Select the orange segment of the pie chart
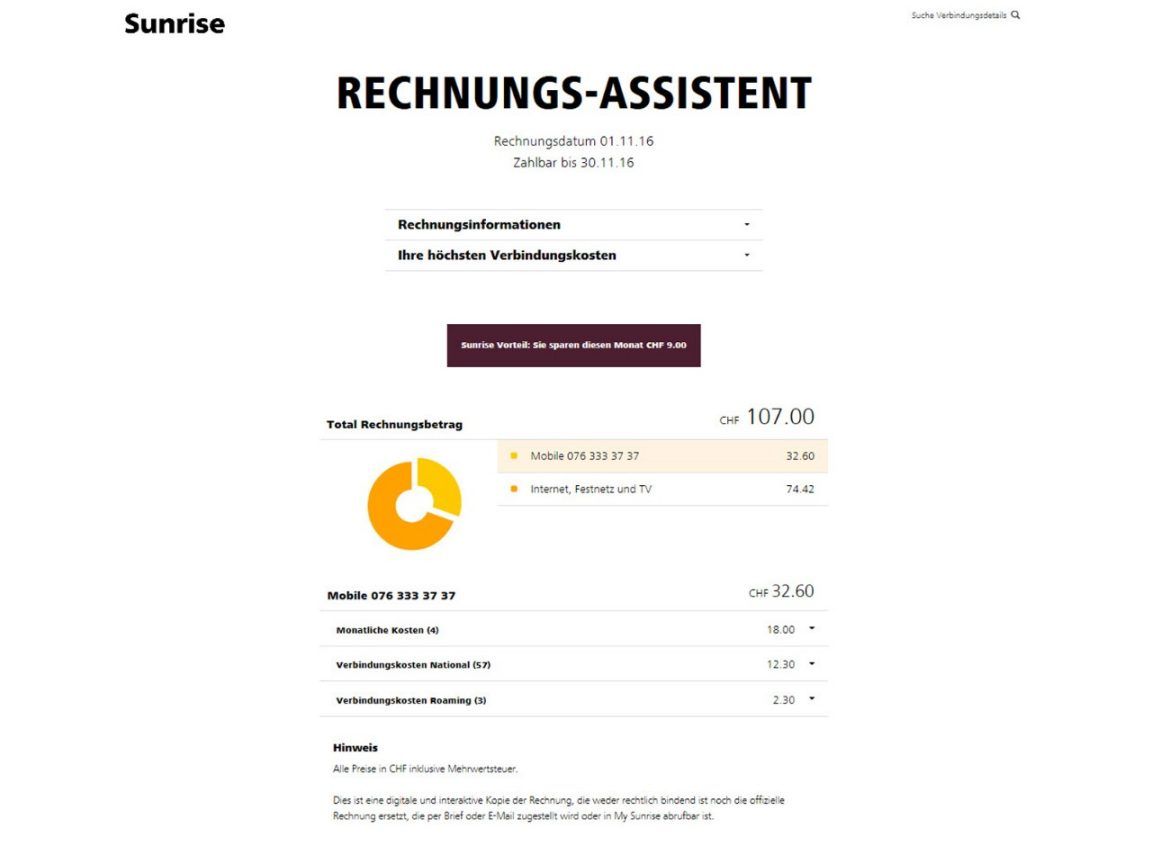This screenshot has width=1152, height=864. (395, 525)
